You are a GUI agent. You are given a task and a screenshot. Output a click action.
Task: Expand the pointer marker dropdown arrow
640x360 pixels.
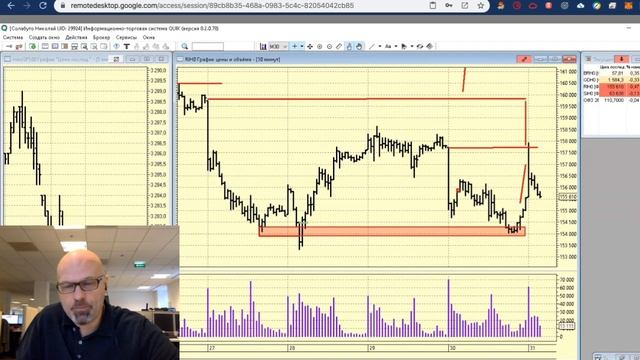pos(411,46)
